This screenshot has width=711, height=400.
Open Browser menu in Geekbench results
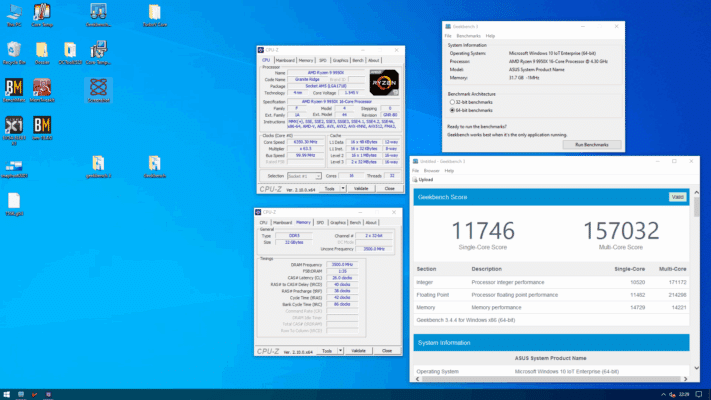(x=431, y=171)
